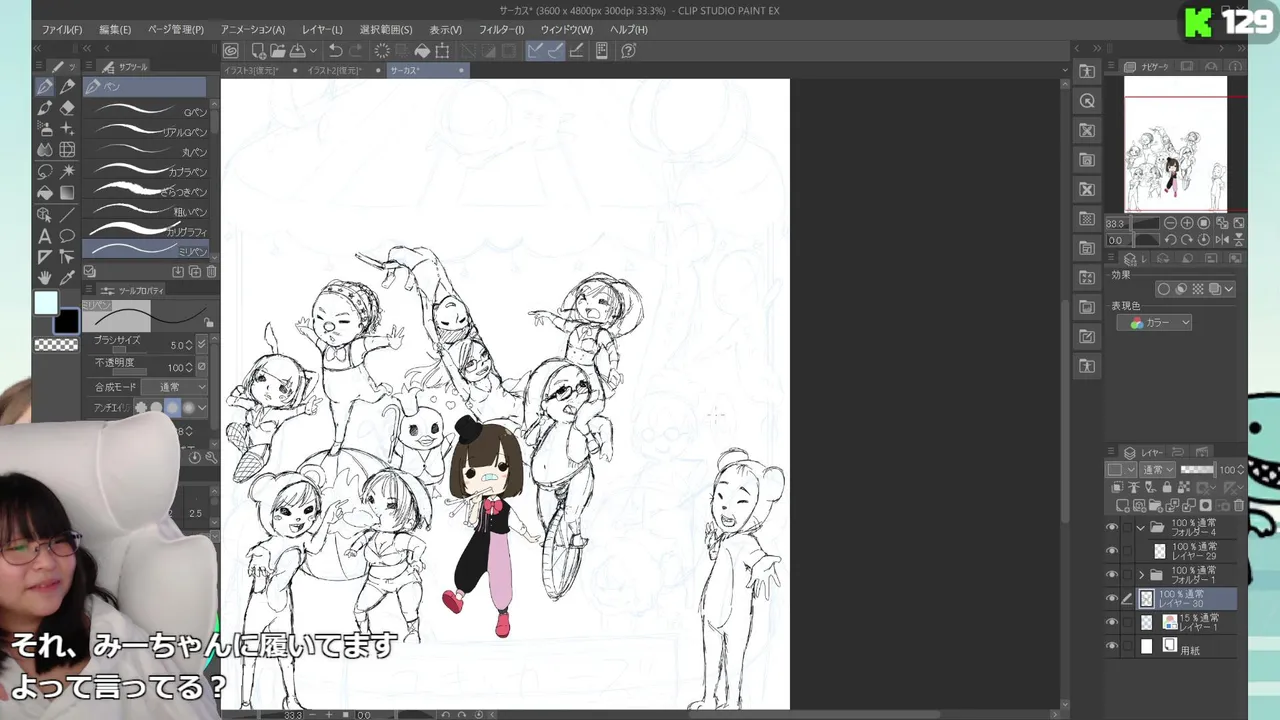1280x720 pixels.
Task: Toggle the checkbox beside フォルダー 4
Action: click(1127, 528)
